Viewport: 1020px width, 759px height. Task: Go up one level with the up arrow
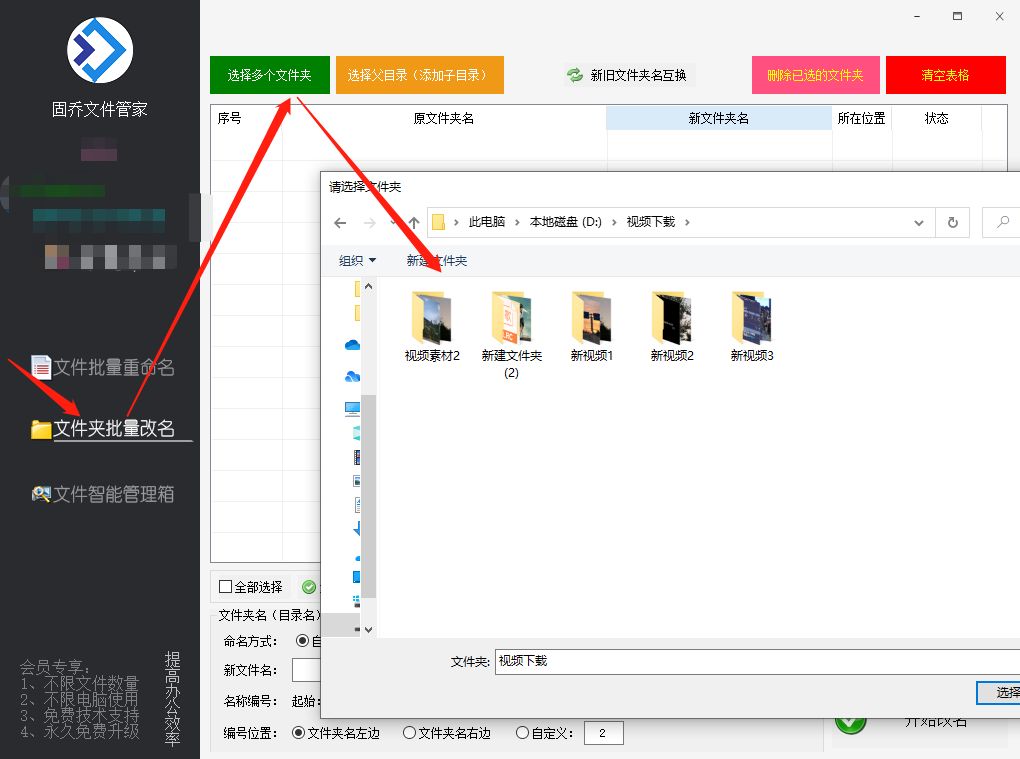pyautogui.click(x=414, y=223)
